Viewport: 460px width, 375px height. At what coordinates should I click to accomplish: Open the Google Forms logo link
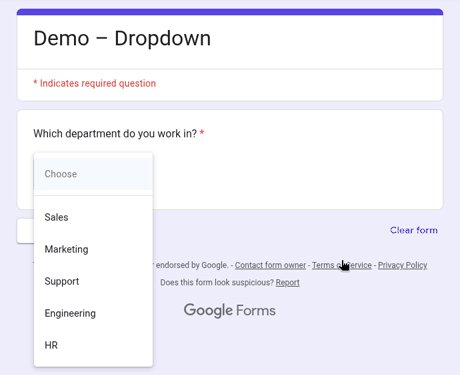[230, 311]
